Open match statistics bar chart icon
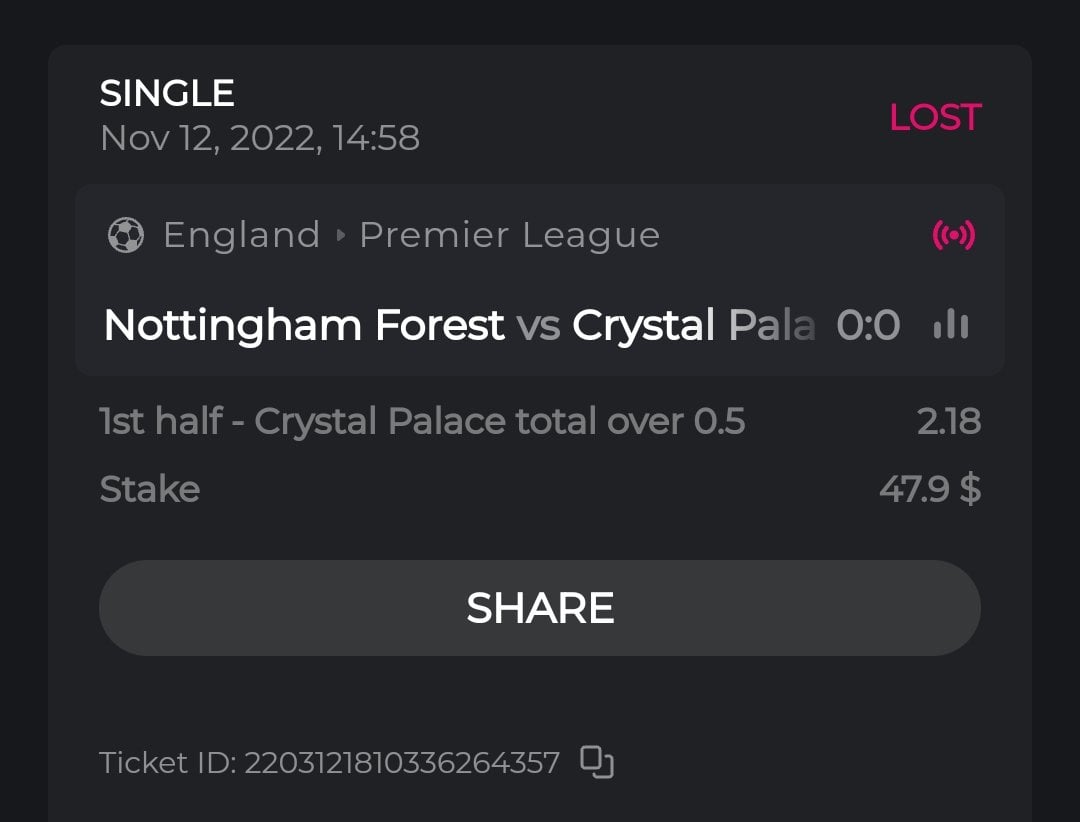The image size is (1080, 822). pos(951,325)
